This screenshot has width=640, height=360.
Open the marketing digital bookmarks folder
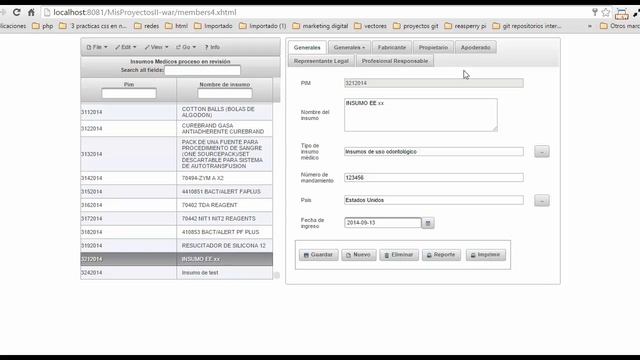point(320,26)
